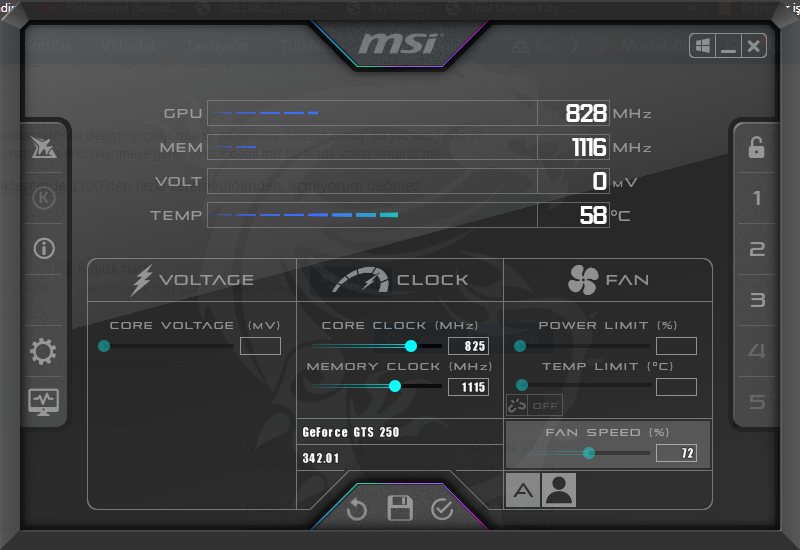Click the power limit slider handle
Image resolution: width=800 pixels, height=550 pixels.
coord(520,346)
